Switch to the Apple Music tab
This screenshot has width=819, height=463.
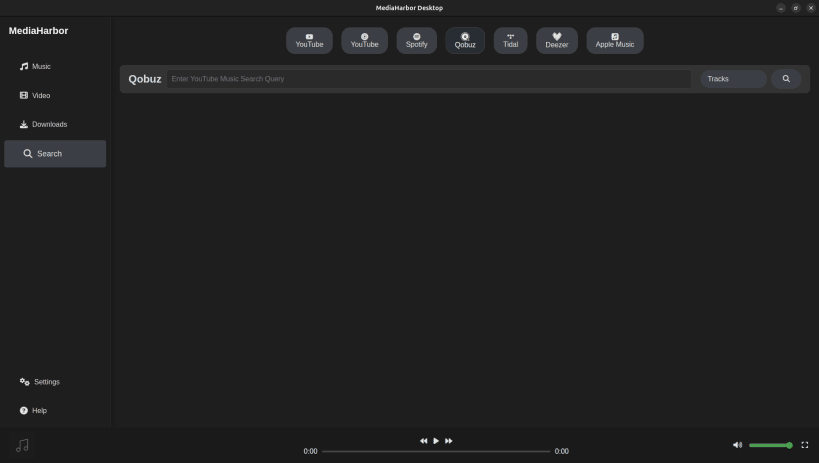(x=615, y=41)
